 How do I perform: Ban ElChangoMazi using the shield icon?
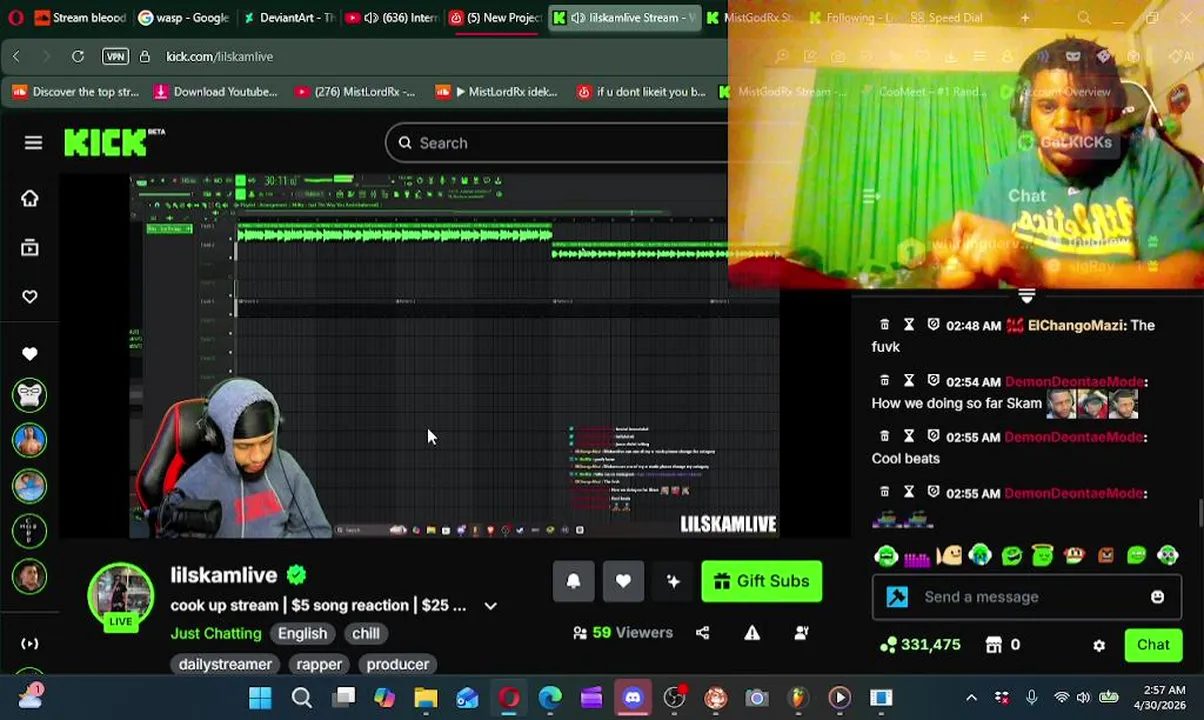coord(933,325)
